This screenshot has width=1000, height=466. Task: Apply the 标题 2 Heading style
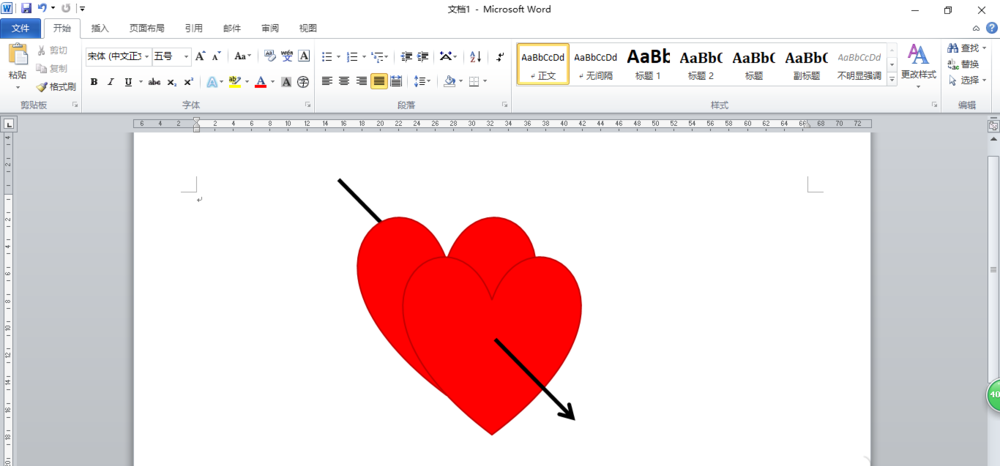click(x=701, y=64)
